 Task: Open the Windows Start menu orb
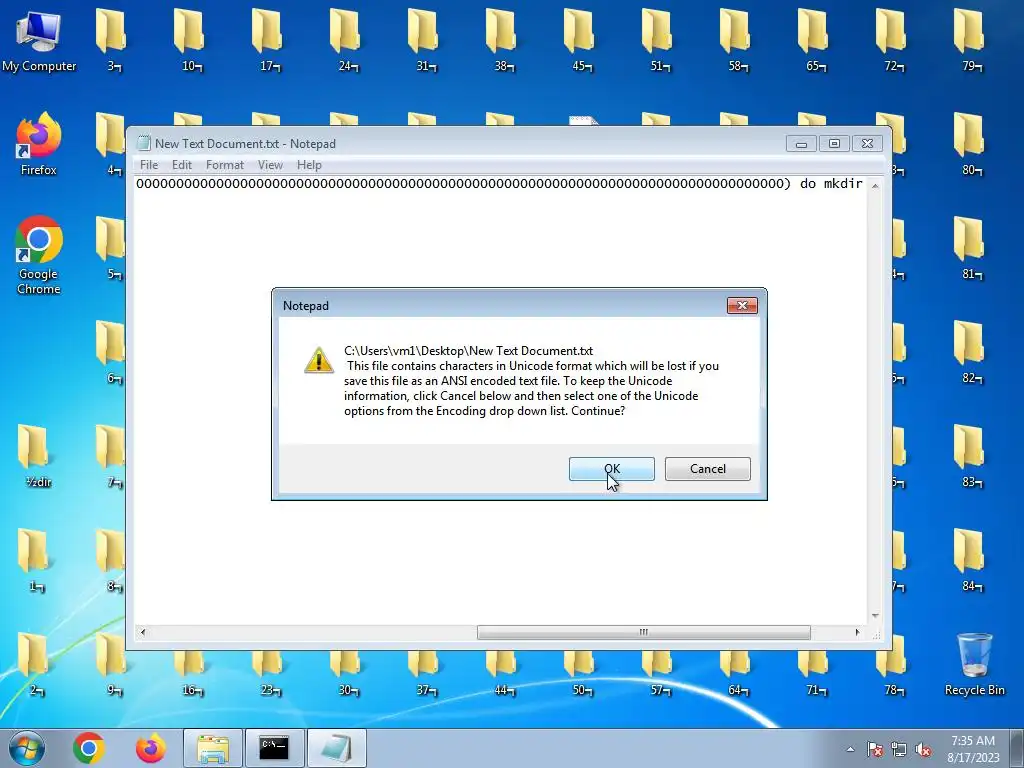(27, 748)
